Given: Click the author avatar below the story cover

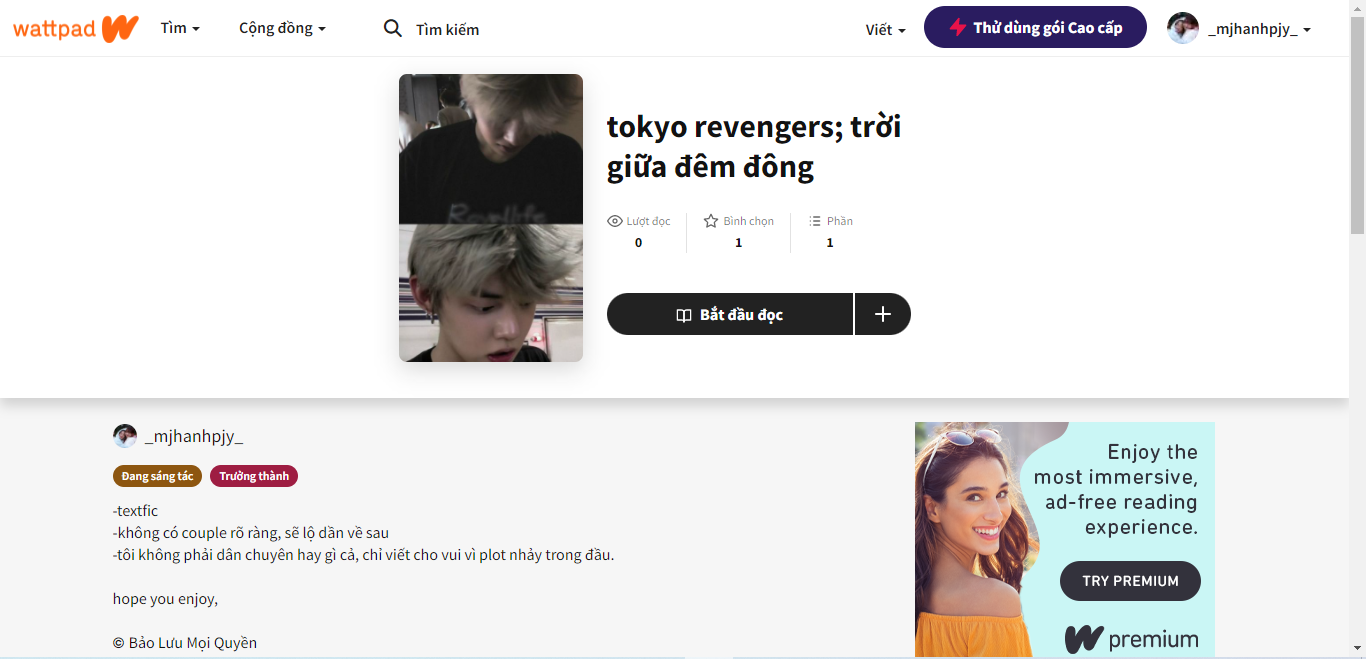Looking at the screenshot, I should point(125,436).
